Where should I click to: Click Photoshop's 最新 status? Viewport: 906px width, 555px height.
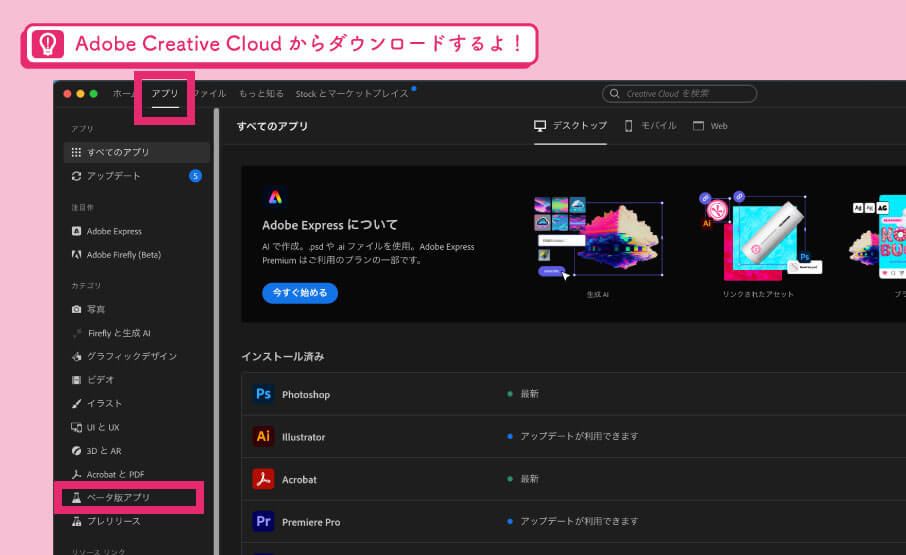(529, 394)
